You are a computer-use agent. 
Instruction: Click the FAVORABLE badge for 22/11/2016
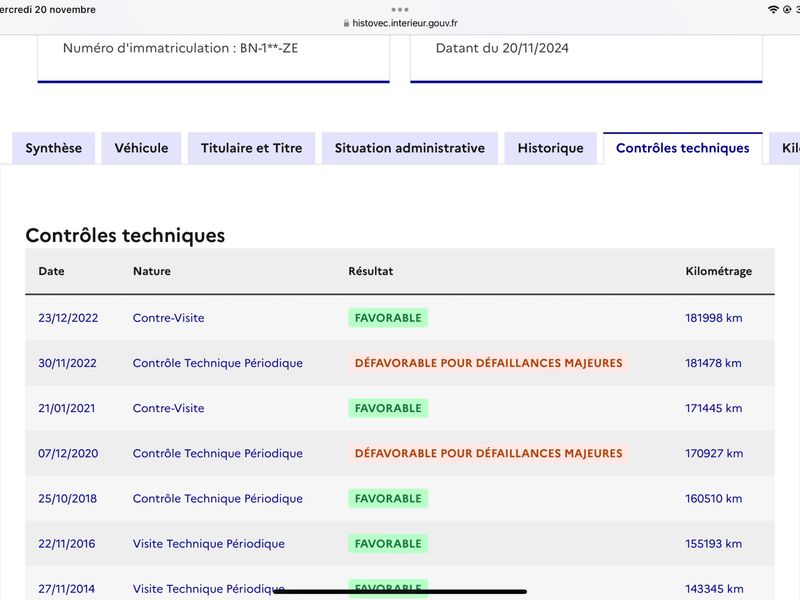388,543
